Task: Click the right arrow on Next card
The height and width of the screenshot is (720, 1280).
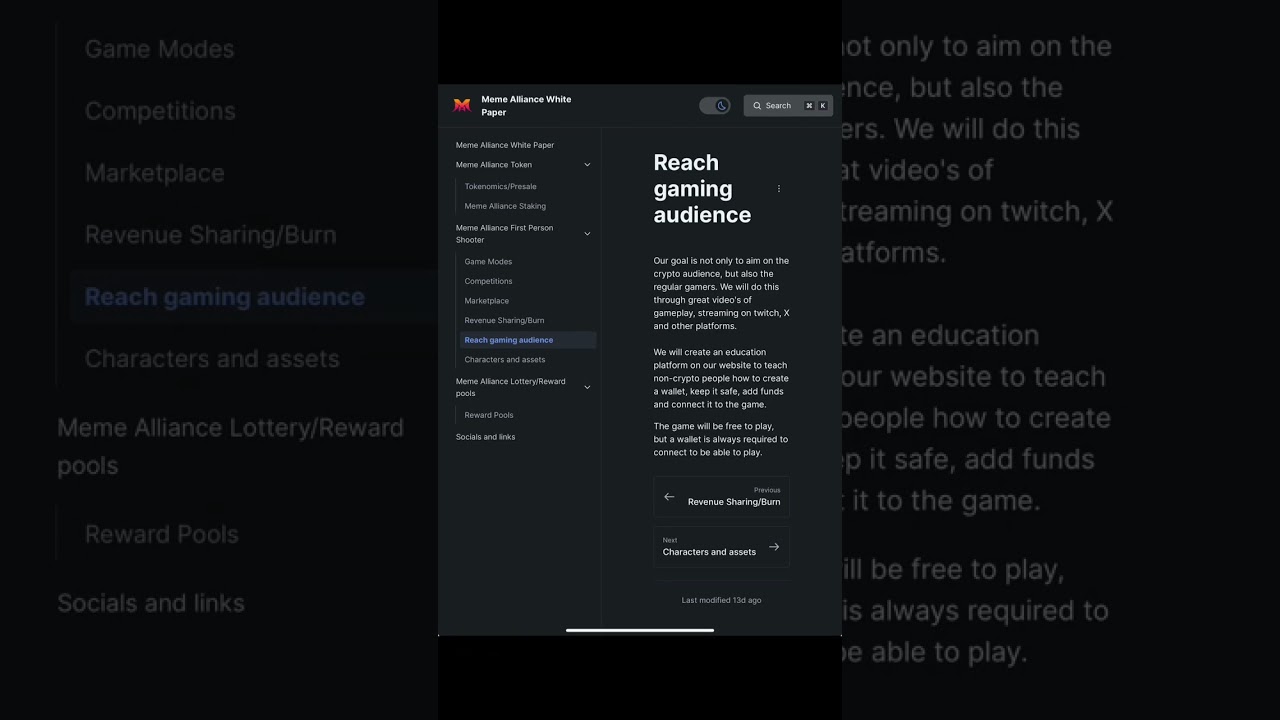Action: tap(774, 547)
